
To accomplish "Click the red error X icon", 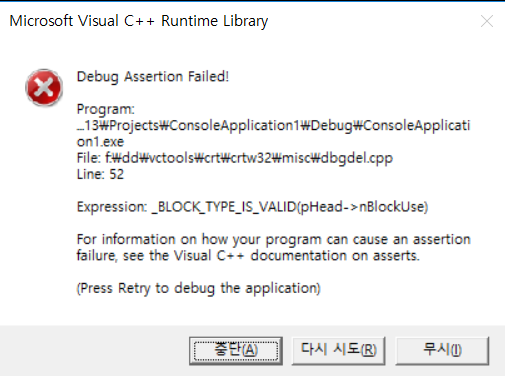I will click(x=44, y=87).
